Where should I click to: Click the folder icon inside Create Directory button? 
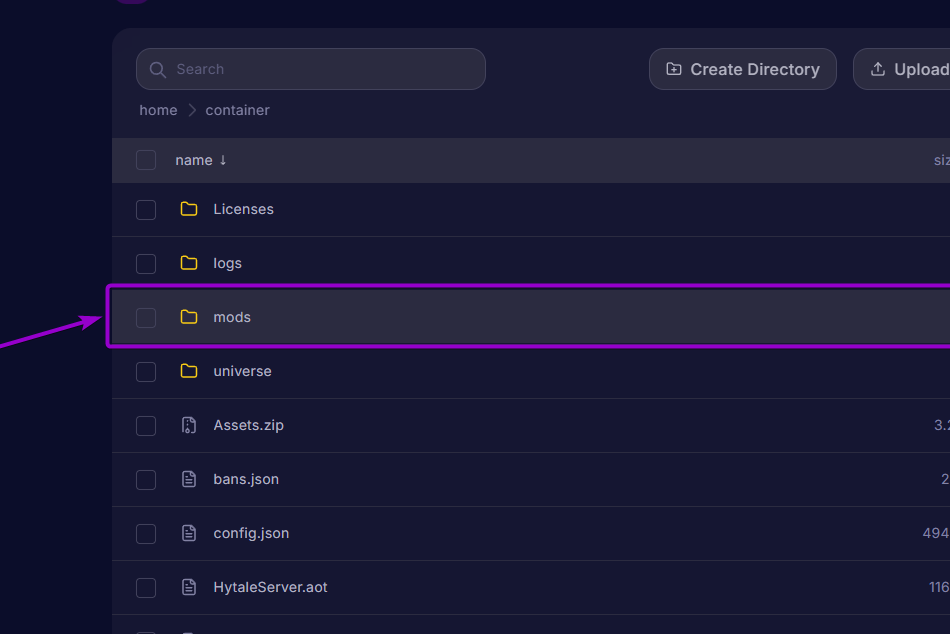[x=676, y=69]
